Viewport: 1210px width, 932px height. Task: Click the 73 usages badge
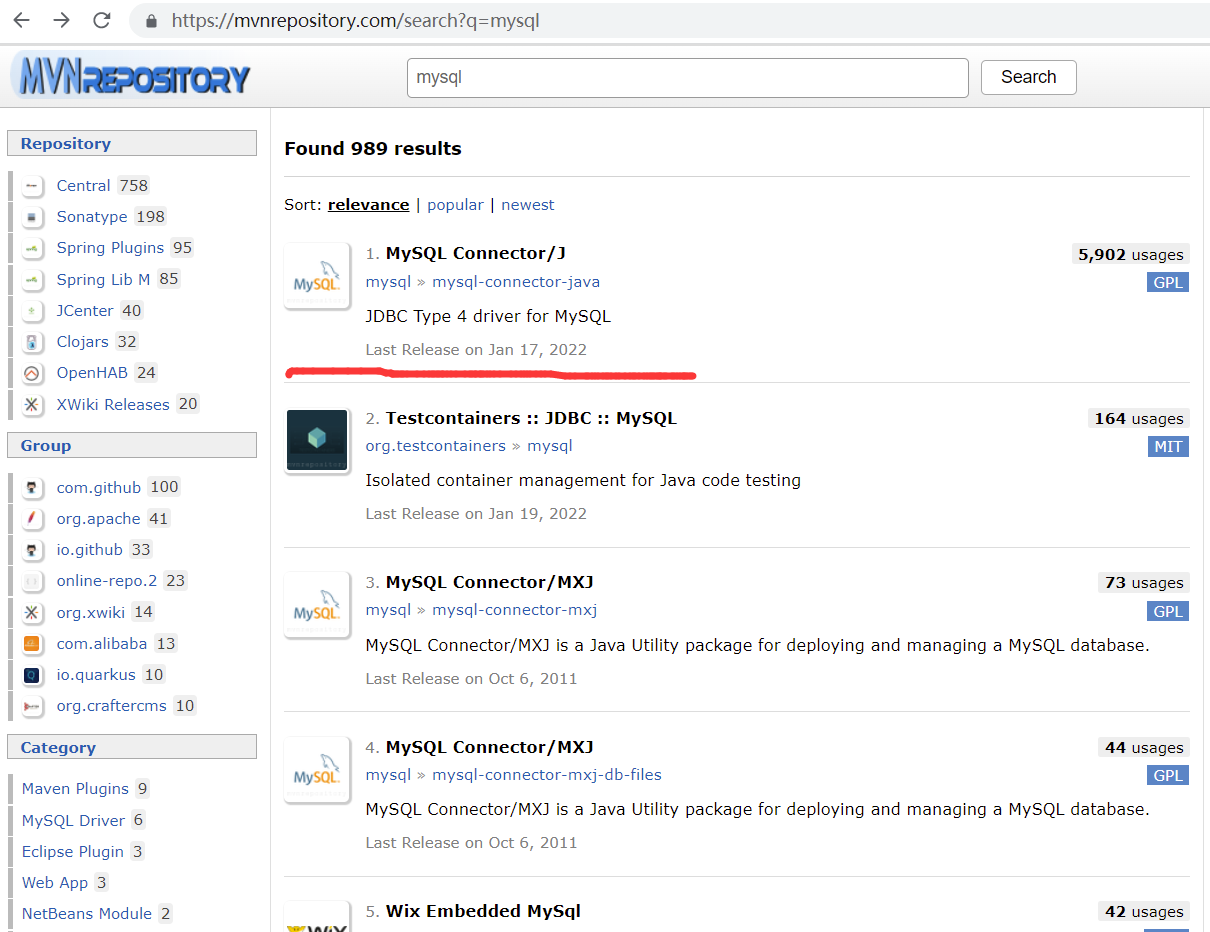(1143, 583)
